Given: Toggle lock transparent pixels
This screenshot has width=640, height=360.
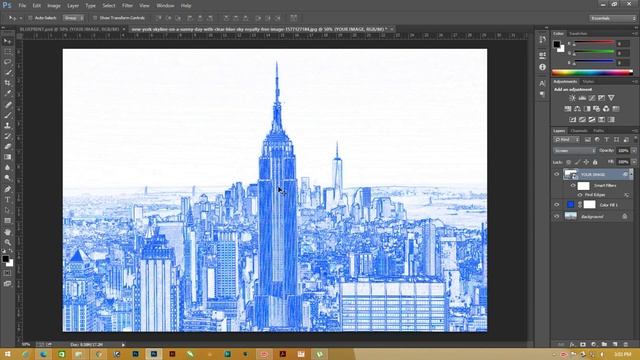Looking at the screenshot, I should 569,162.
